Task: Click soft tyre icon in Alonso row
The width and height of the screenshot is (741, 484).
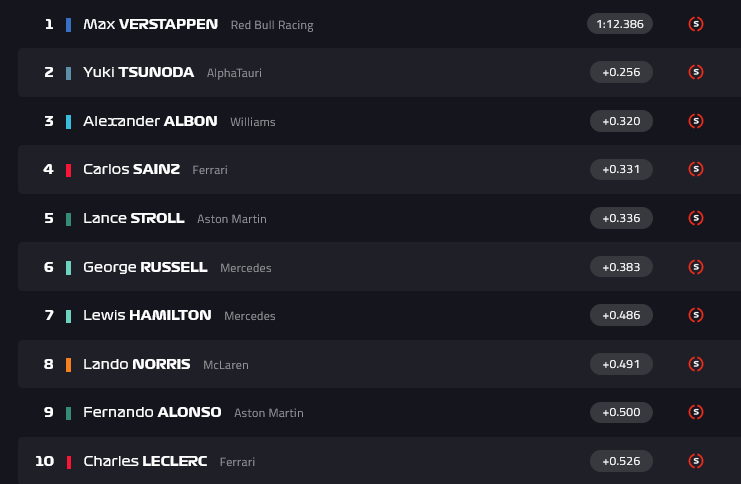Action: 696,412
